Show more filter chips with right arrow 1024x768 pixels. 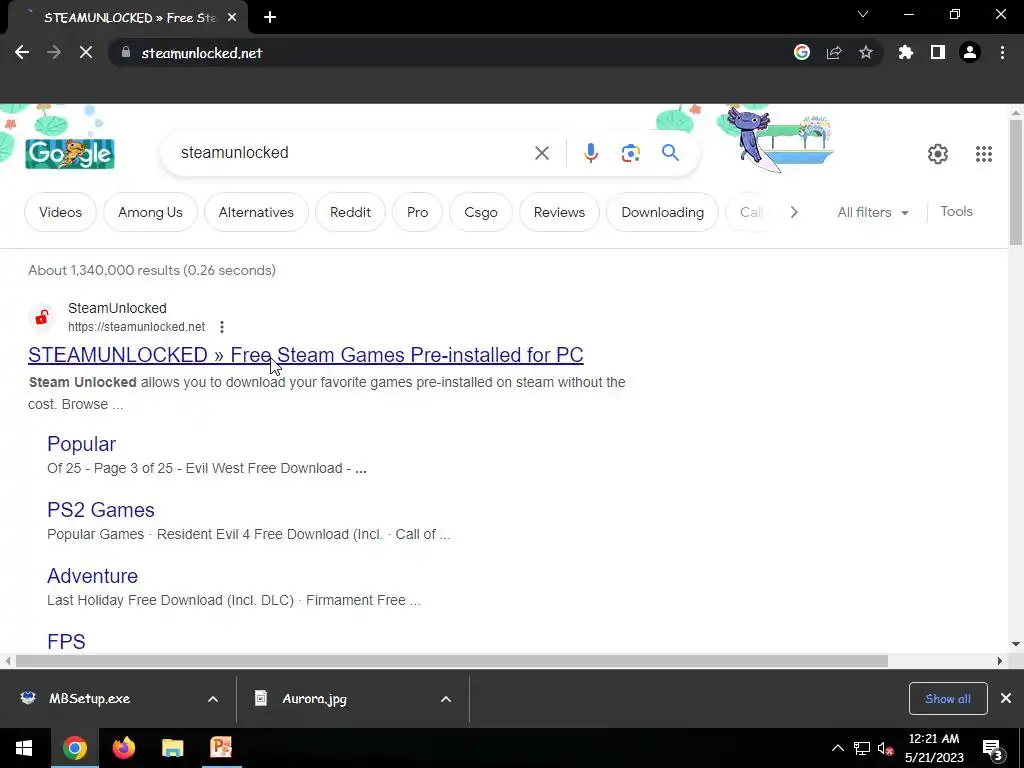pyautogui.click(x=794, y=212)
